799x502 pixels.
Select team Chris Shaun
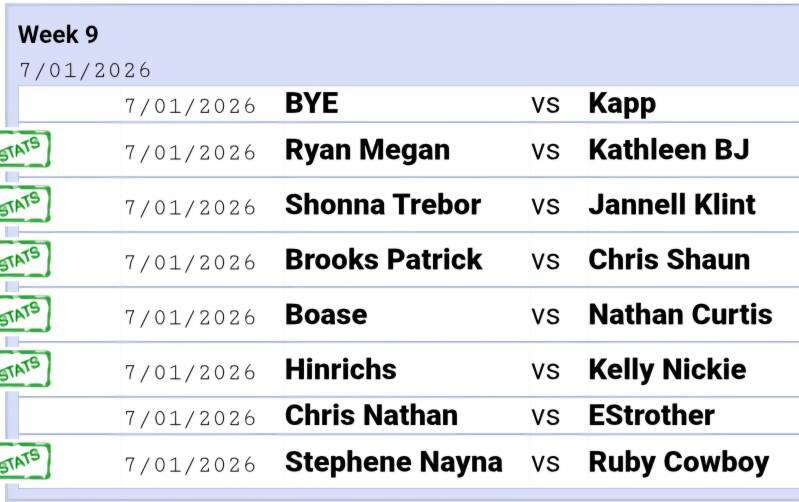point(669,260)
